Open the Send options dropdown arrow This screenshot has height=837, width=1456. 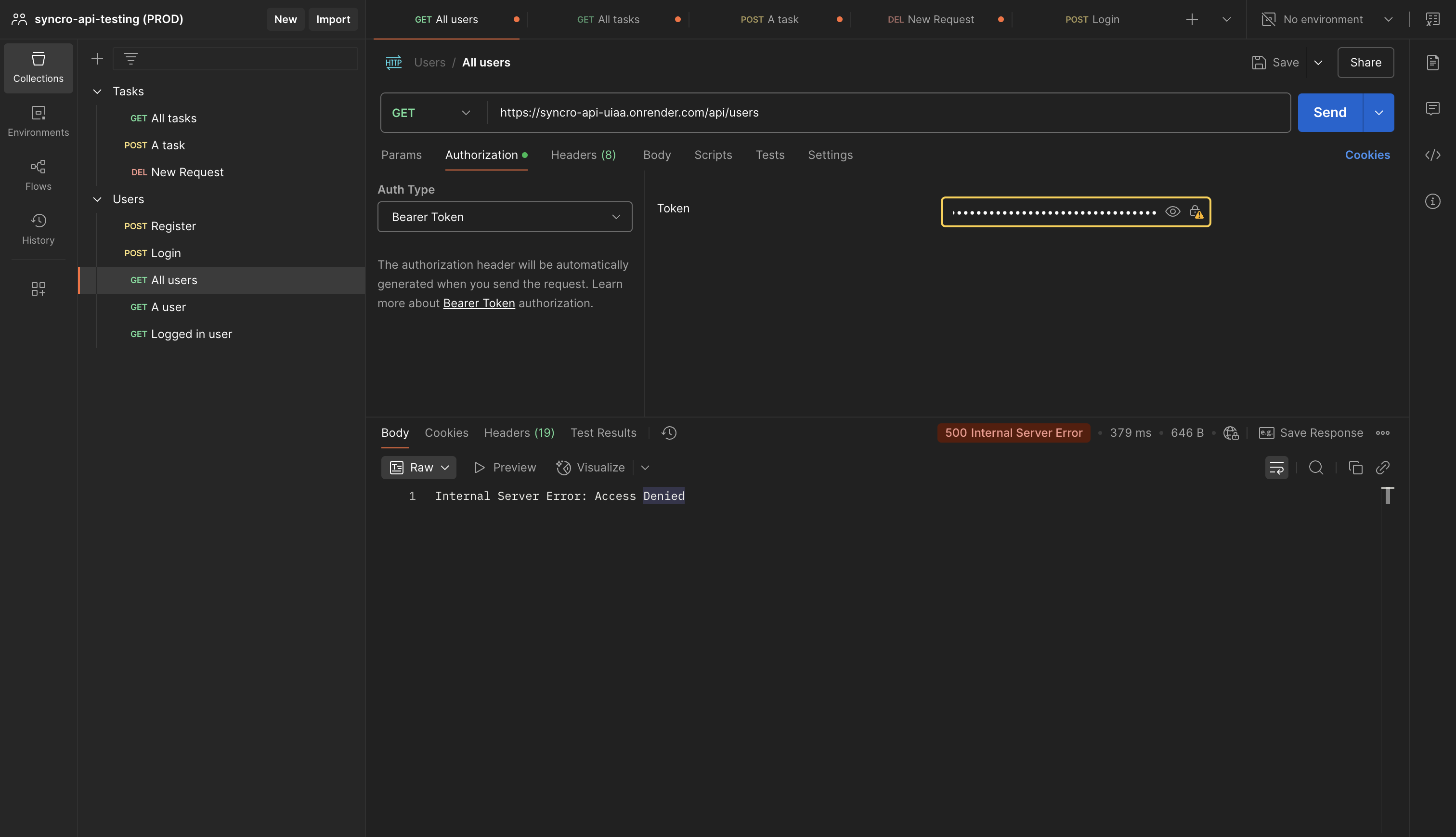(1378, 113)
